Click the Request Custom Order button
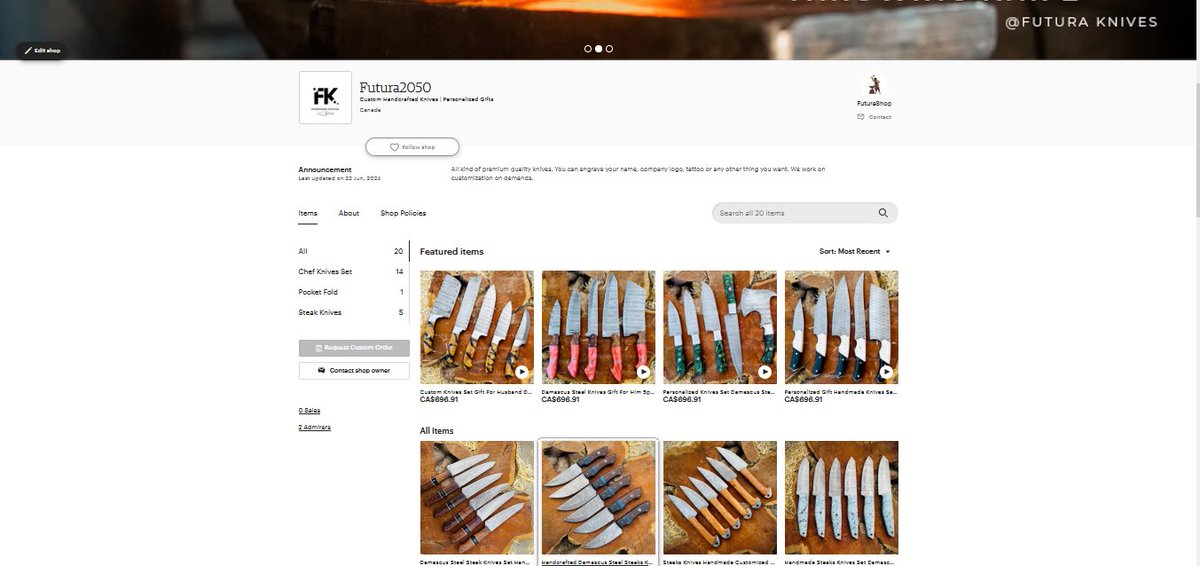Screen dimensions: 1200x566 [x=354, y=348]
